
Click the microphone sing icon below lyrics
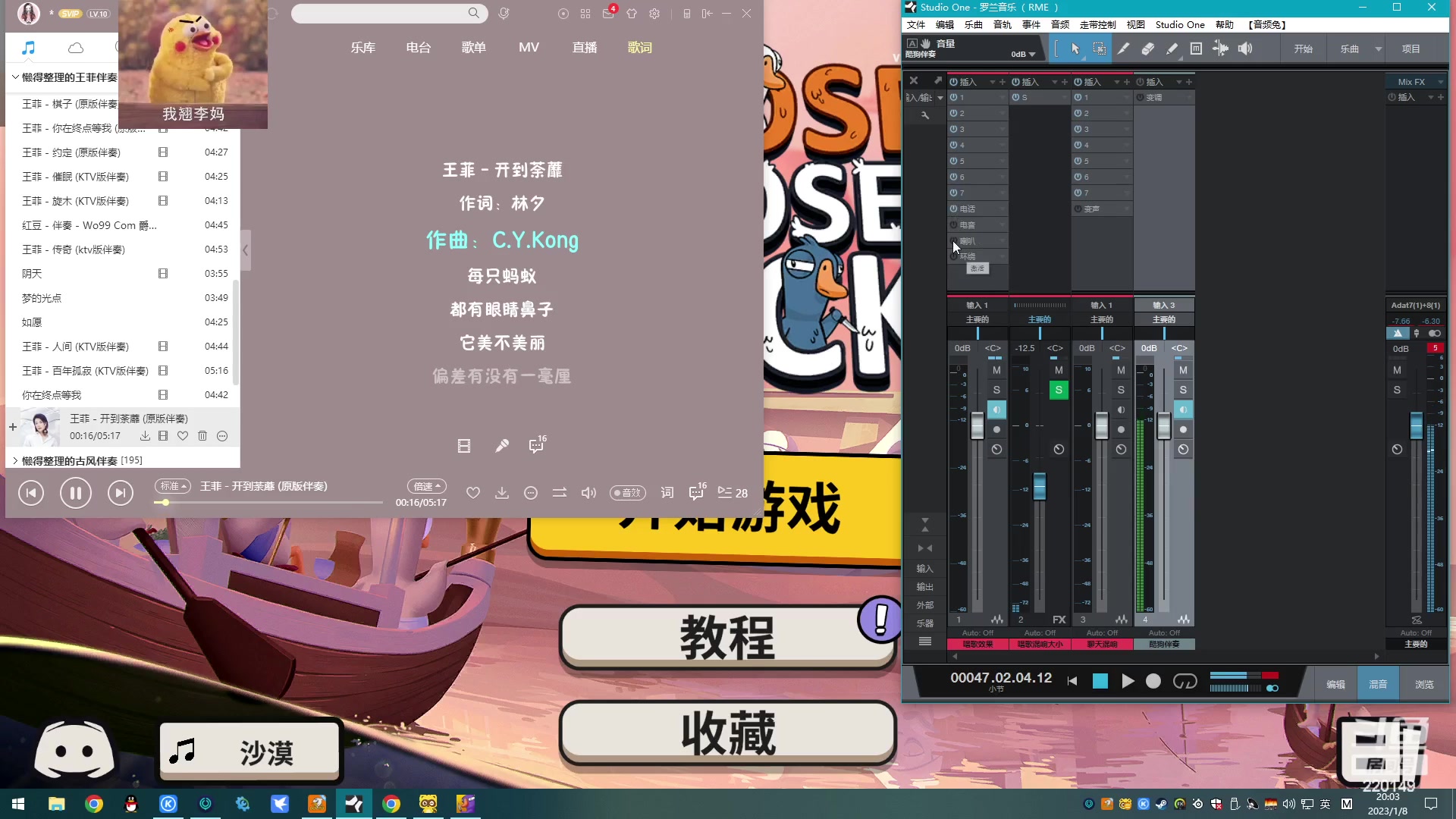[502, 447]
